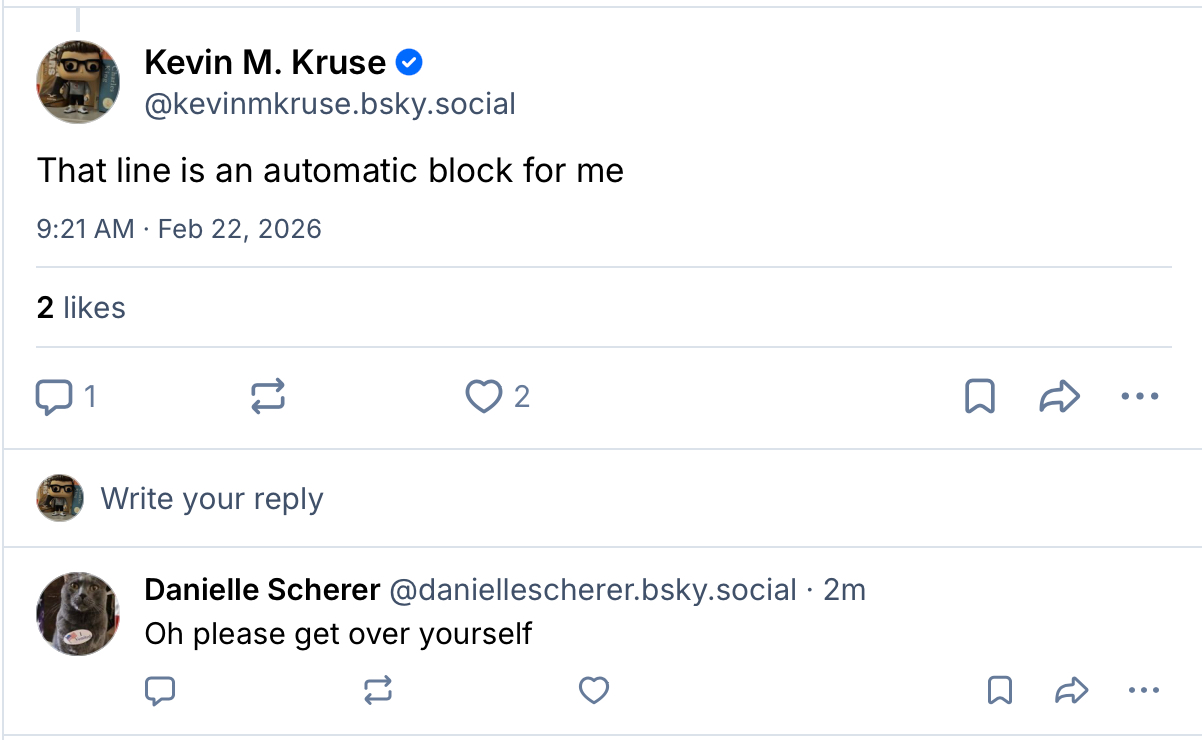The width and height of the screenshot is (1202, 740).
Task: Share Danielle Scherer's reply
Action: [1071, 690]
